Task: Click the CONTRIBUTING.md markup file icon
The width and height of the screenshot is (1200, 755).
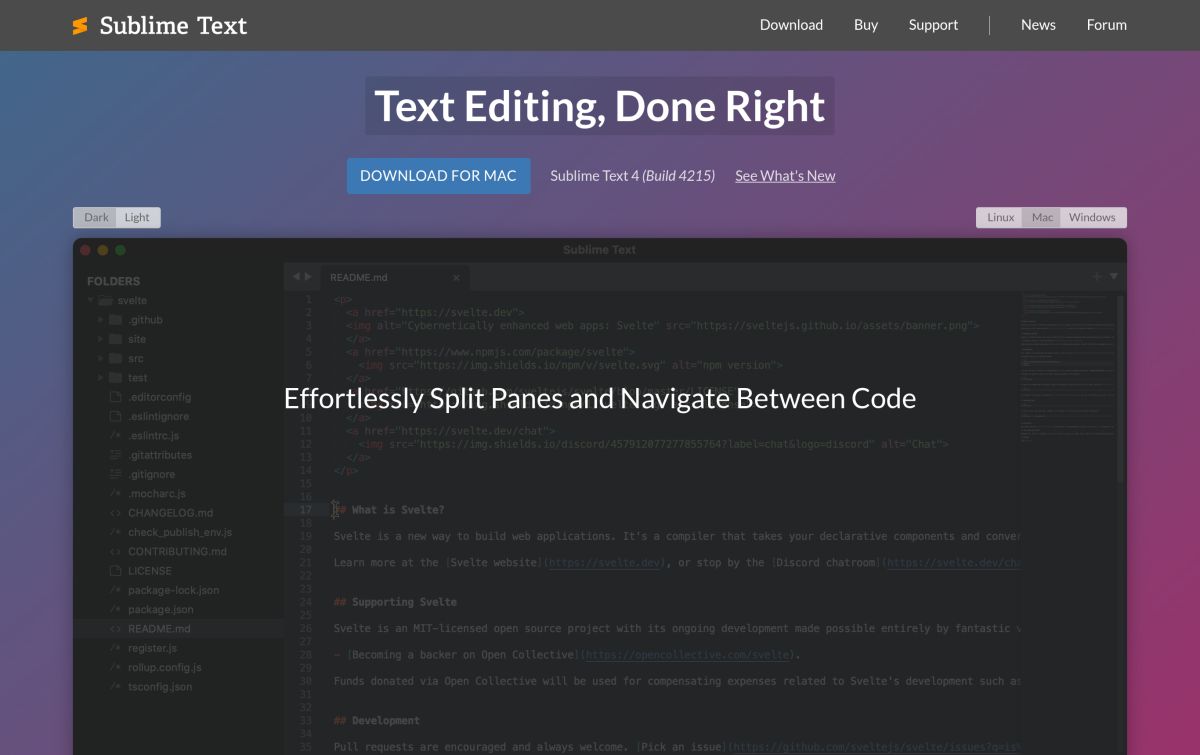Action: pyautogui.click(x=116, y=551)
